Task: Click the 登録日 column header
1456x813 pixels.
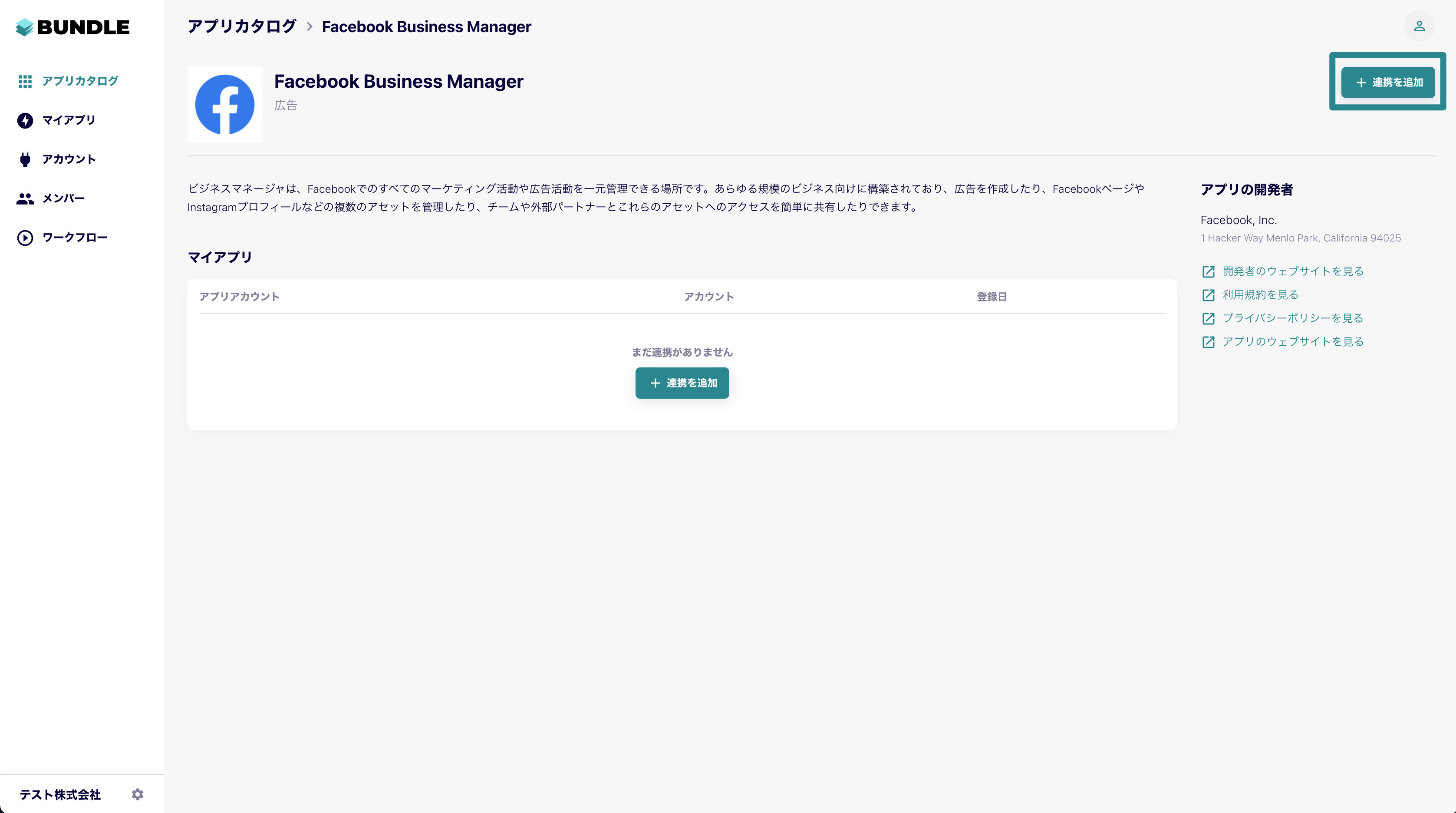Action: (992, 297)
